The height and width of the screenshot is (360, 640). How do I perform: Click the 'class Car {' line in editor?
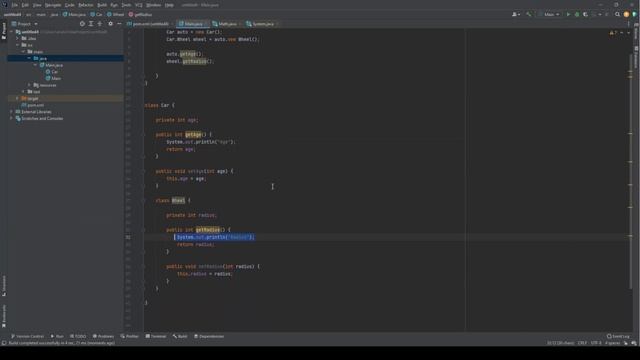point(160,105)
